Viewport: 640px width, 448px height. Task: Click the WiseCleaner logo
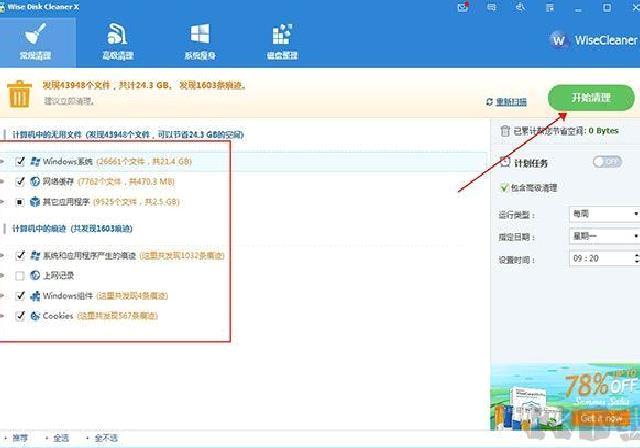593,40
